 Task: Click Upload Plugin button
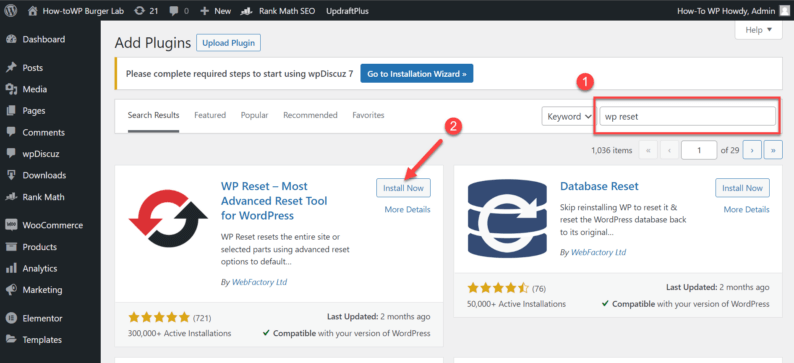[x=228, y=43]
